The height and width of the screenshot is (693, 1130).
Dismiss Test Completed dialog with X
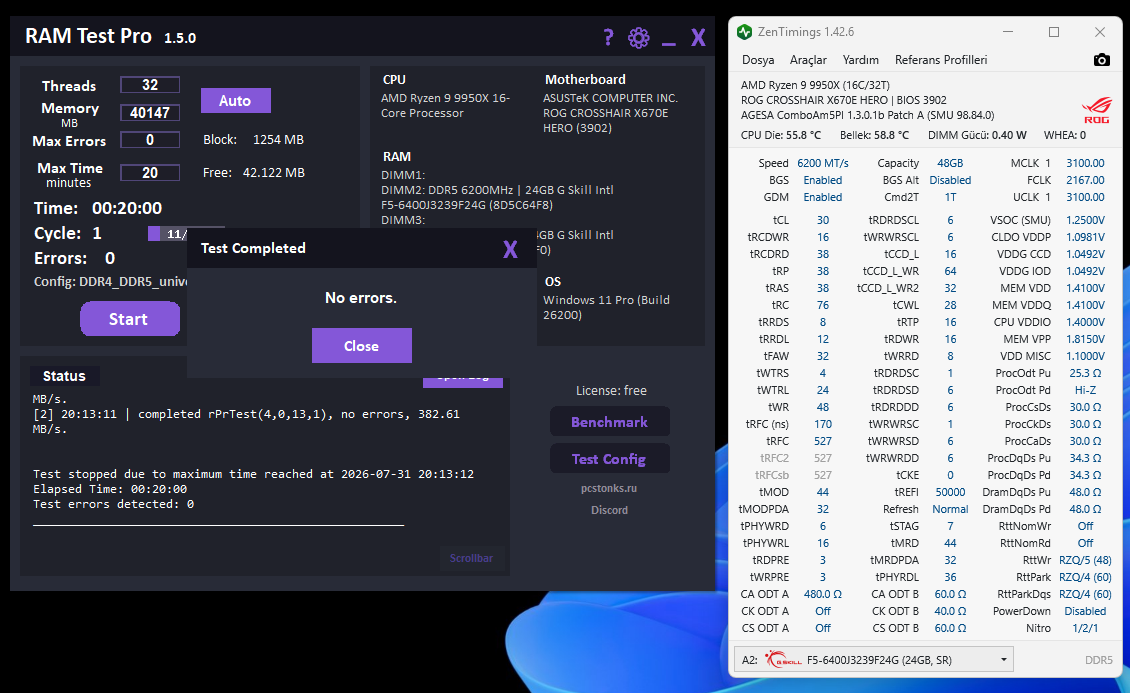(510, 249)
